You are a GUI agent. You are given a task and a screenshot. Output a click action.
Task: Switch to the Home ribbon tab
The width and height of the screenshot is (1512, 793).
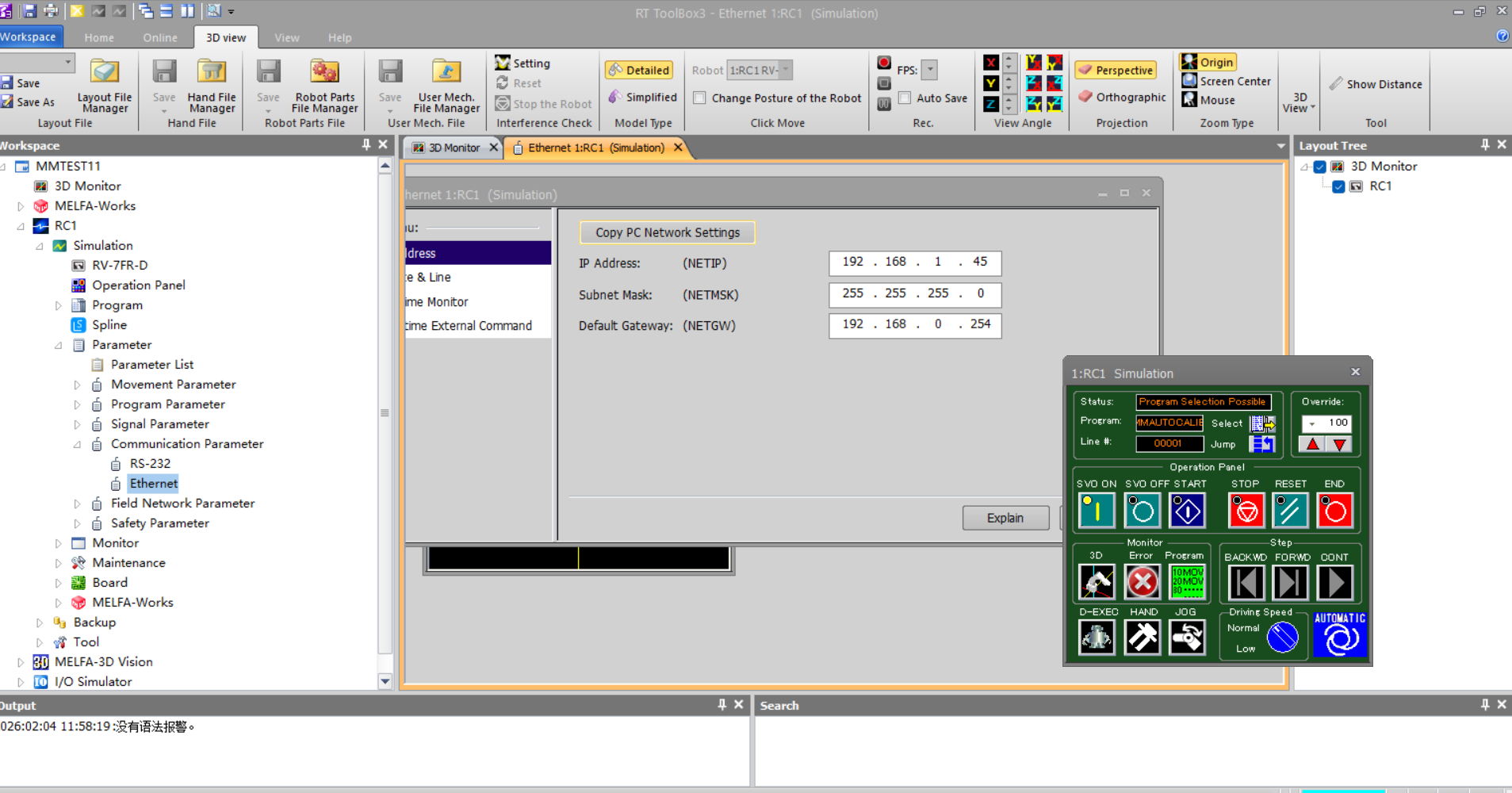(99, 37)
